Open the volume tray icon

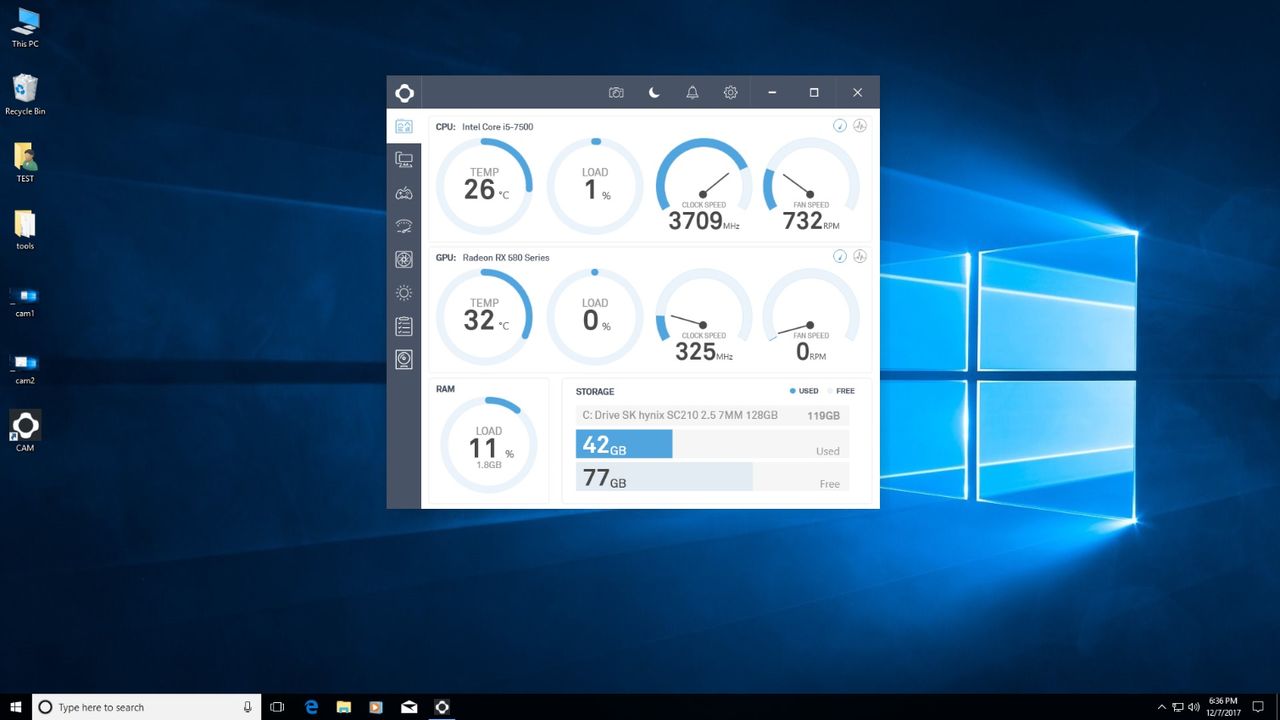tap(1194, 707)
